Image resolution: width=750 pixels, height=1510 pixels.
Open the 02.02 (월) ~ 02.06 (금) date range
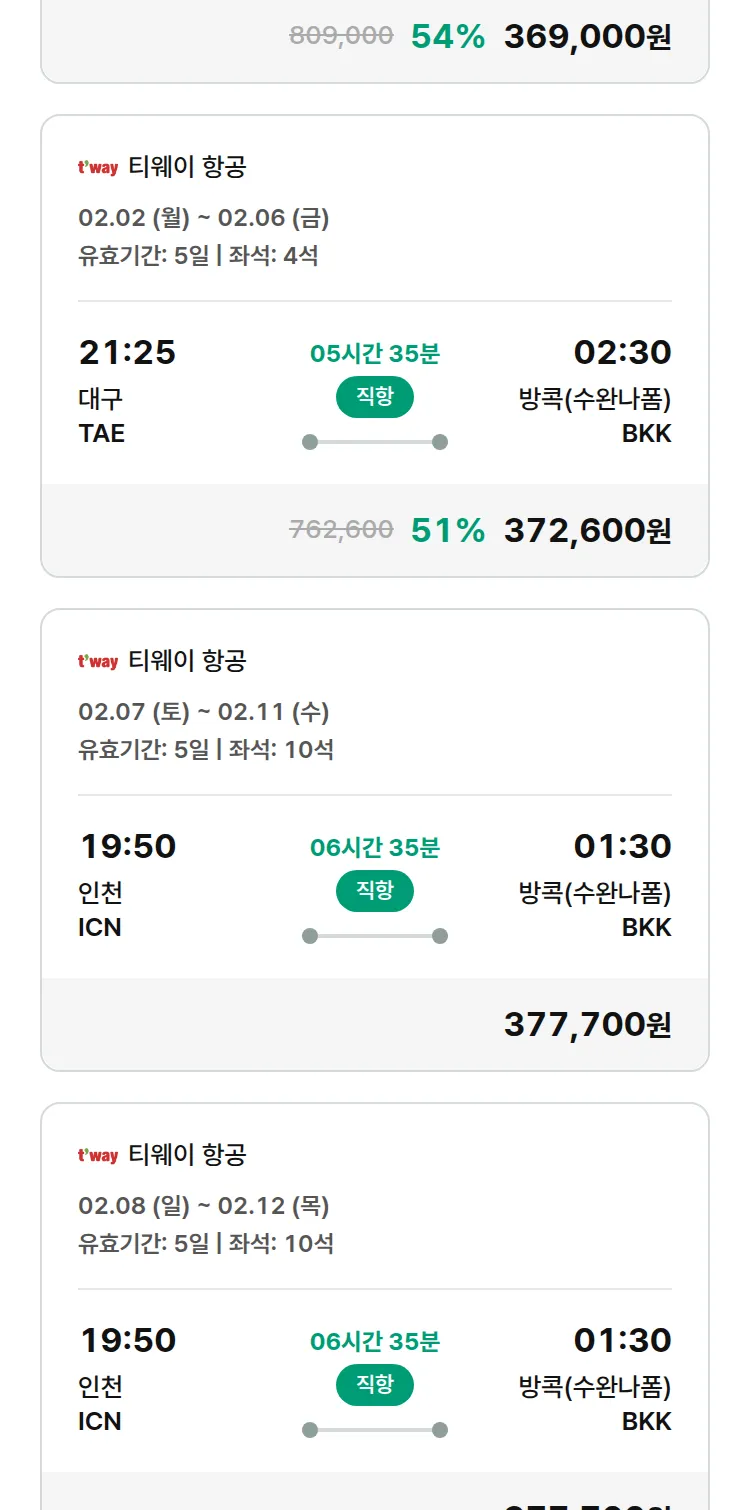pos(204,218)
